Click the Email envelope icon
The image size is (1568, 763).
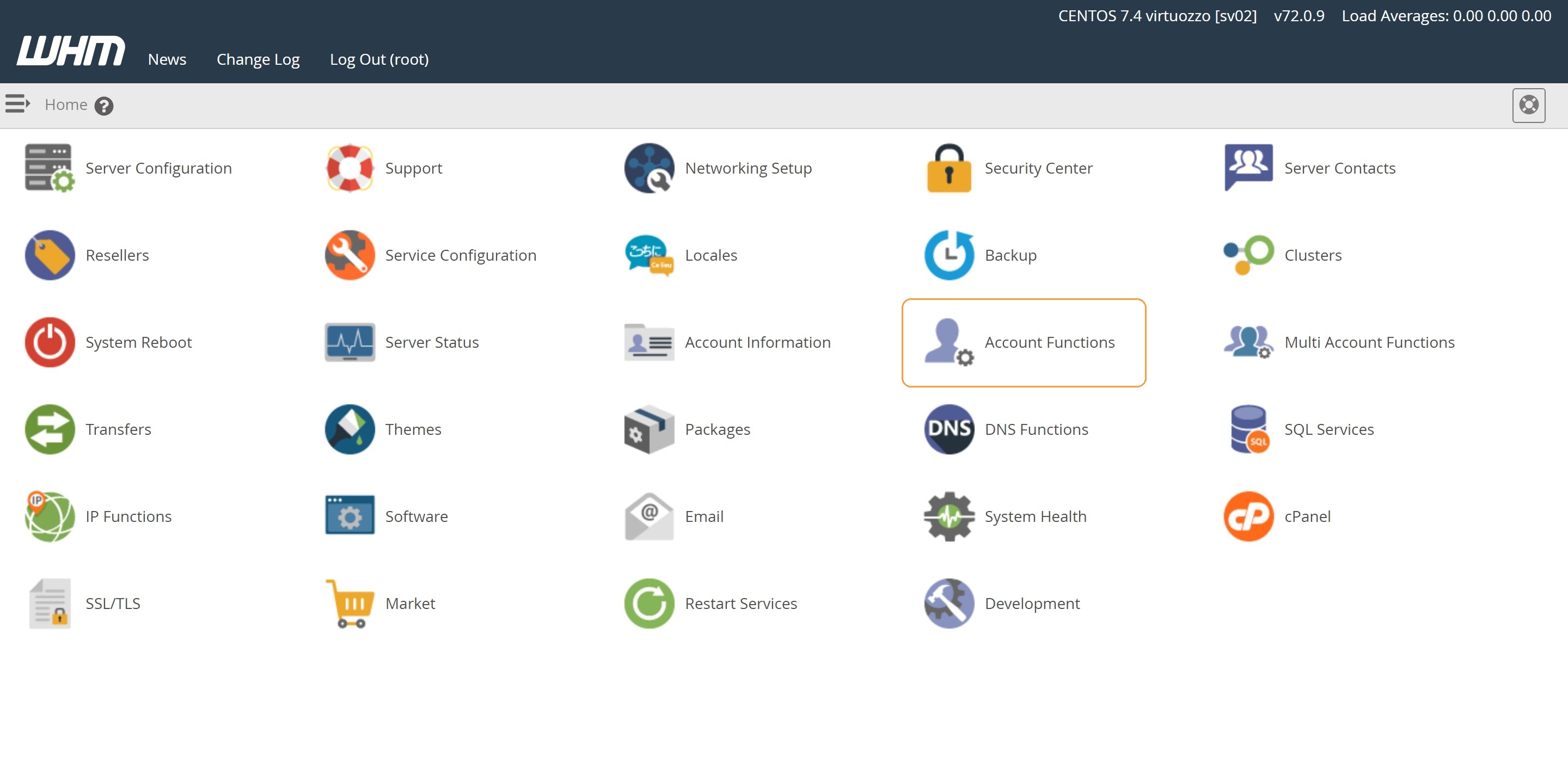(649, 516)
